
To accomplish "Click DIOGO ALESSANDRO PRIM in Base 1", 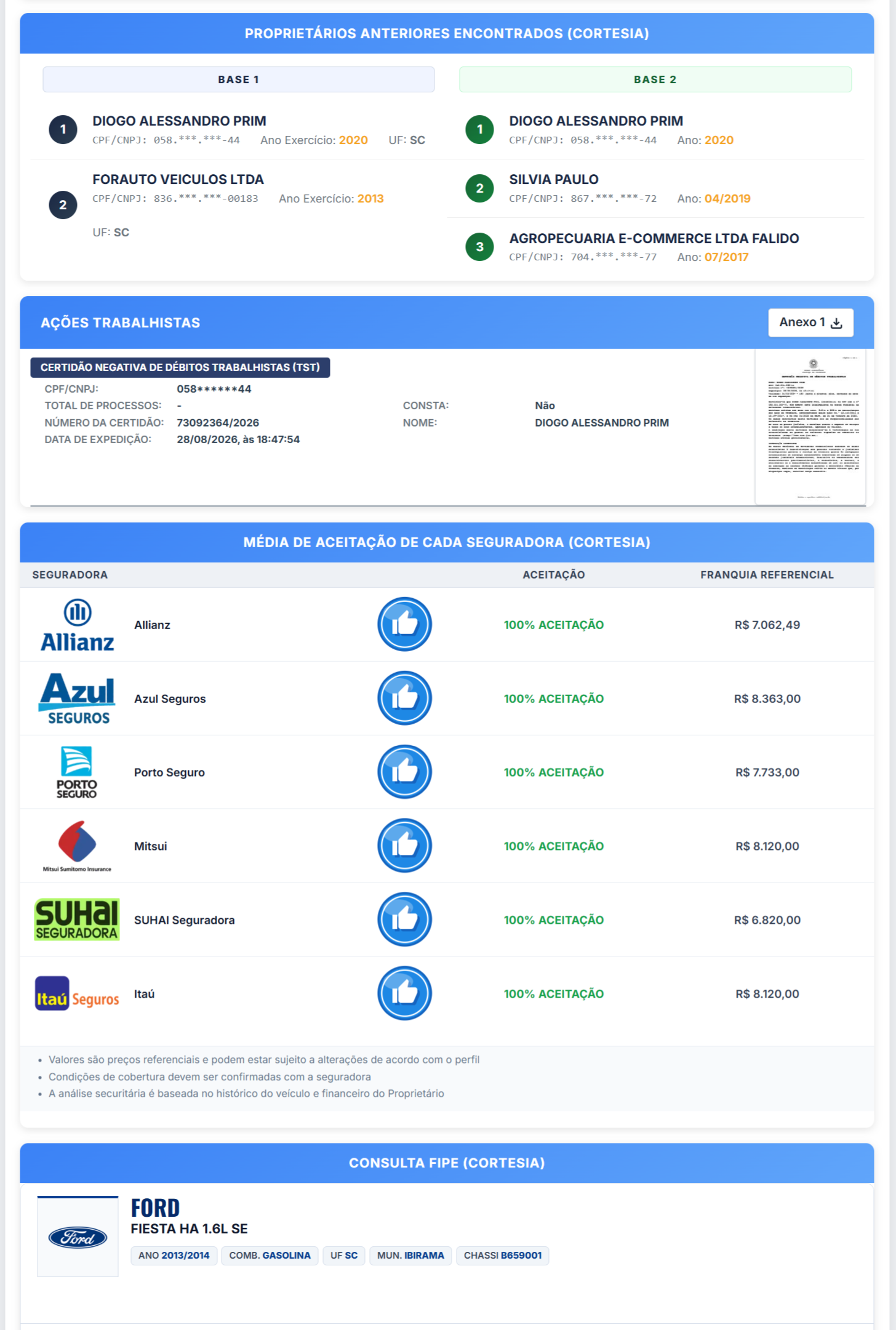I will tap(180, 121).
